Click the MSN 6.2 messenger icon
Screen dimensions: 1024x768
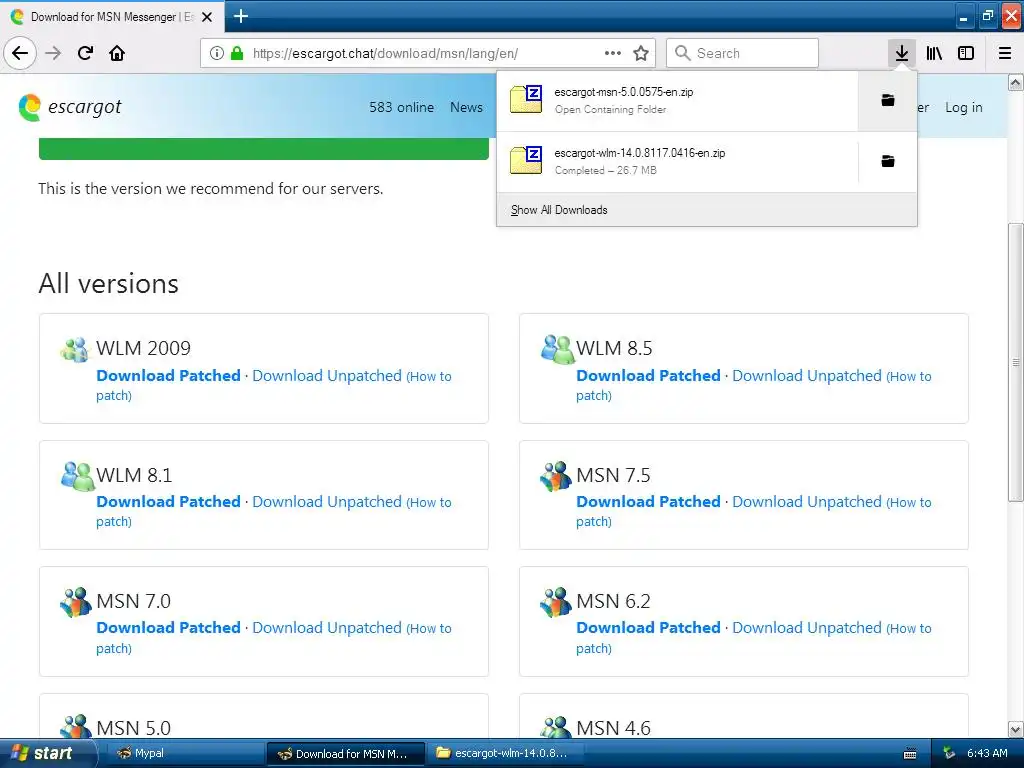pos(556,602)
